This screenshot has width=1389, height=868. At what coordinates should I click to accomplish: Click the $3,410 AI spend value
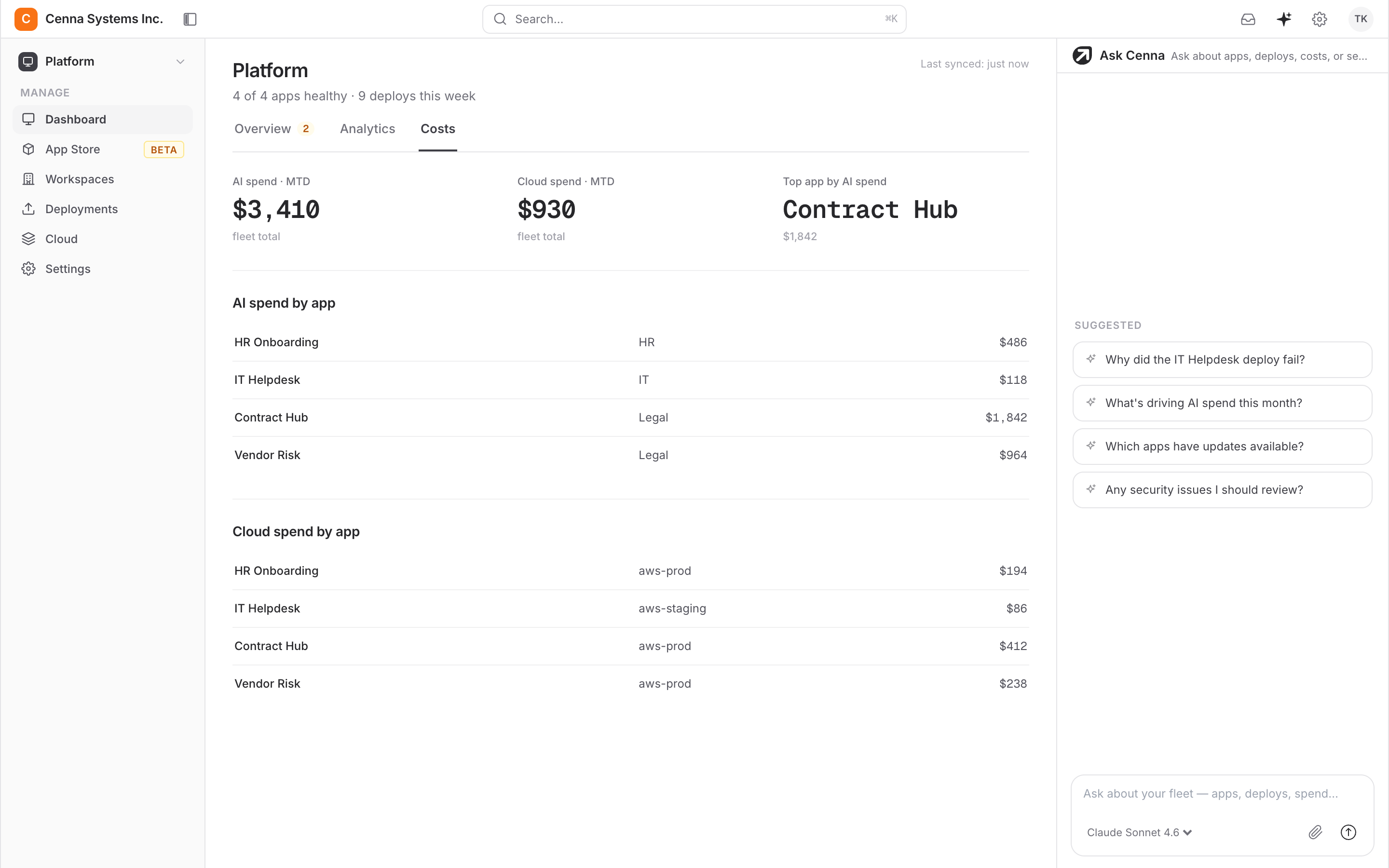(x=276, y=209)
